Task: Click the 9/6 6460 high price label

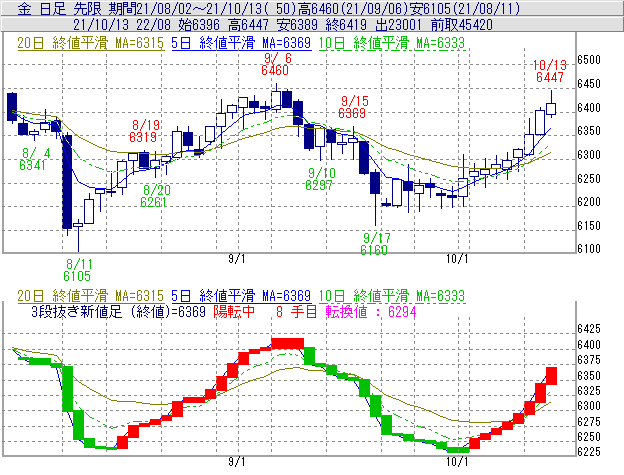Action: (x=275, y=64)
